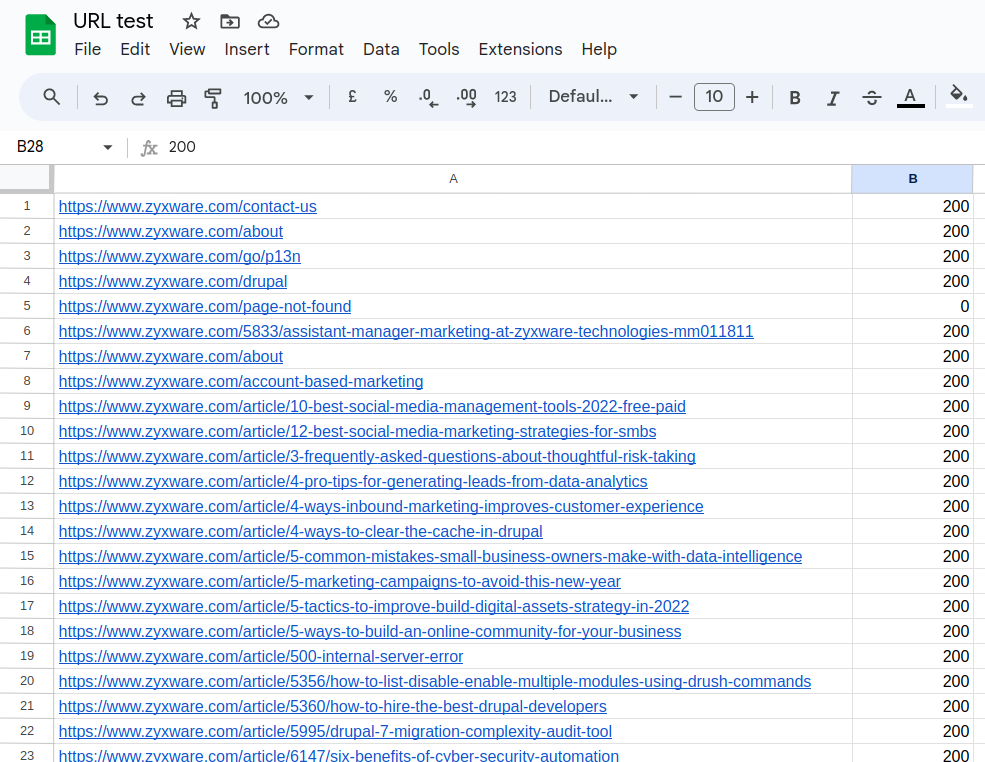Select column B header
985x762 pixels.
coord(913,179)
